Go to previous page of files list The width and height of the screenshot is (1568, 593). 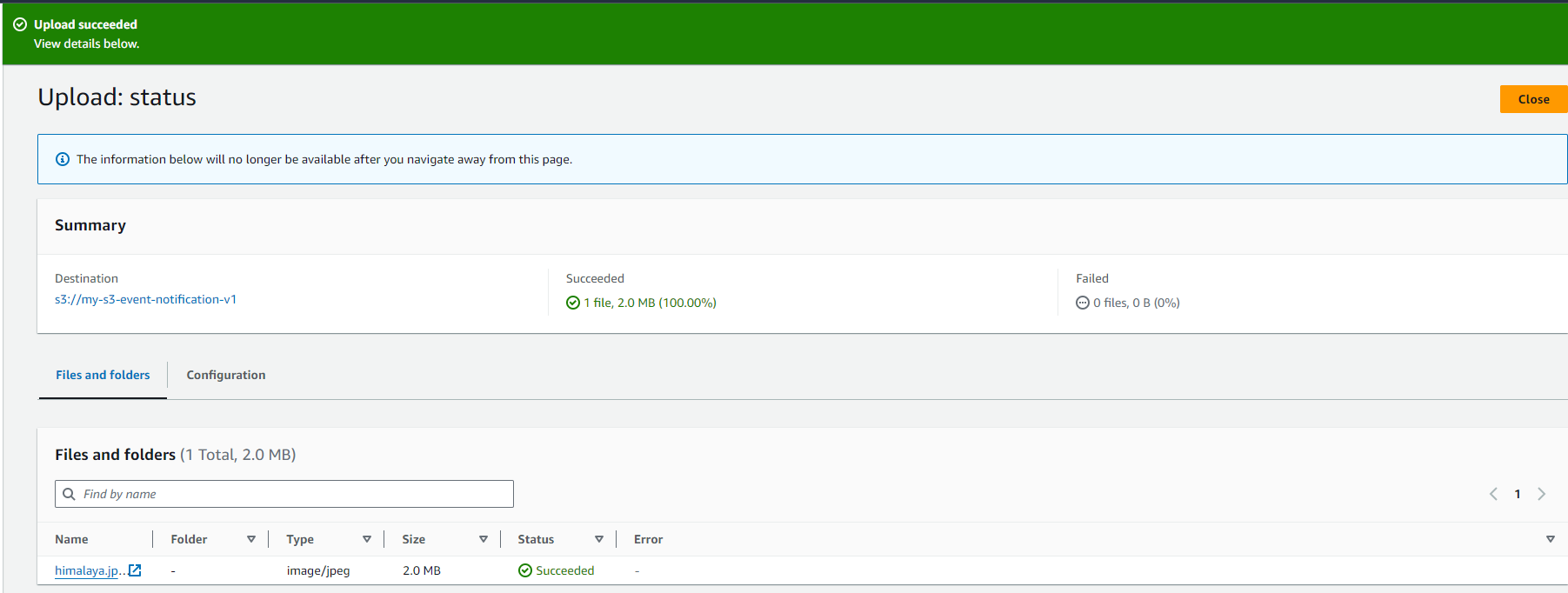(1493, 494)
